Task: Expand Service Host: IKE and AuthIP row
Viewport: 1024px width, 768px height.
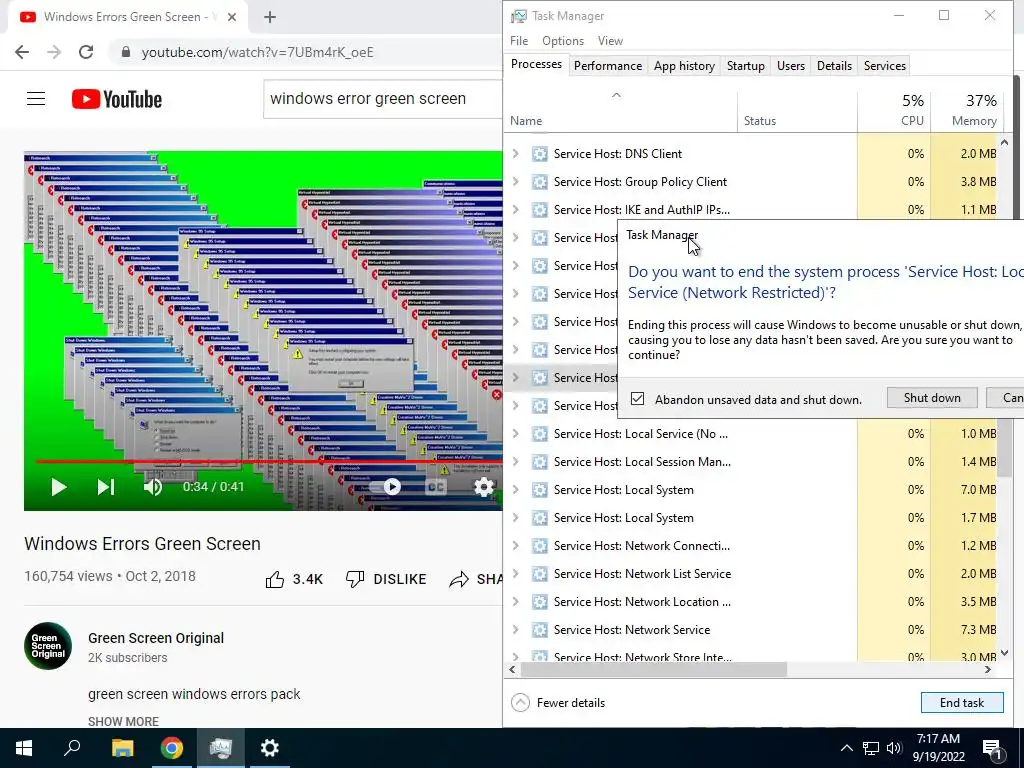Action: (x=516, y=210)
